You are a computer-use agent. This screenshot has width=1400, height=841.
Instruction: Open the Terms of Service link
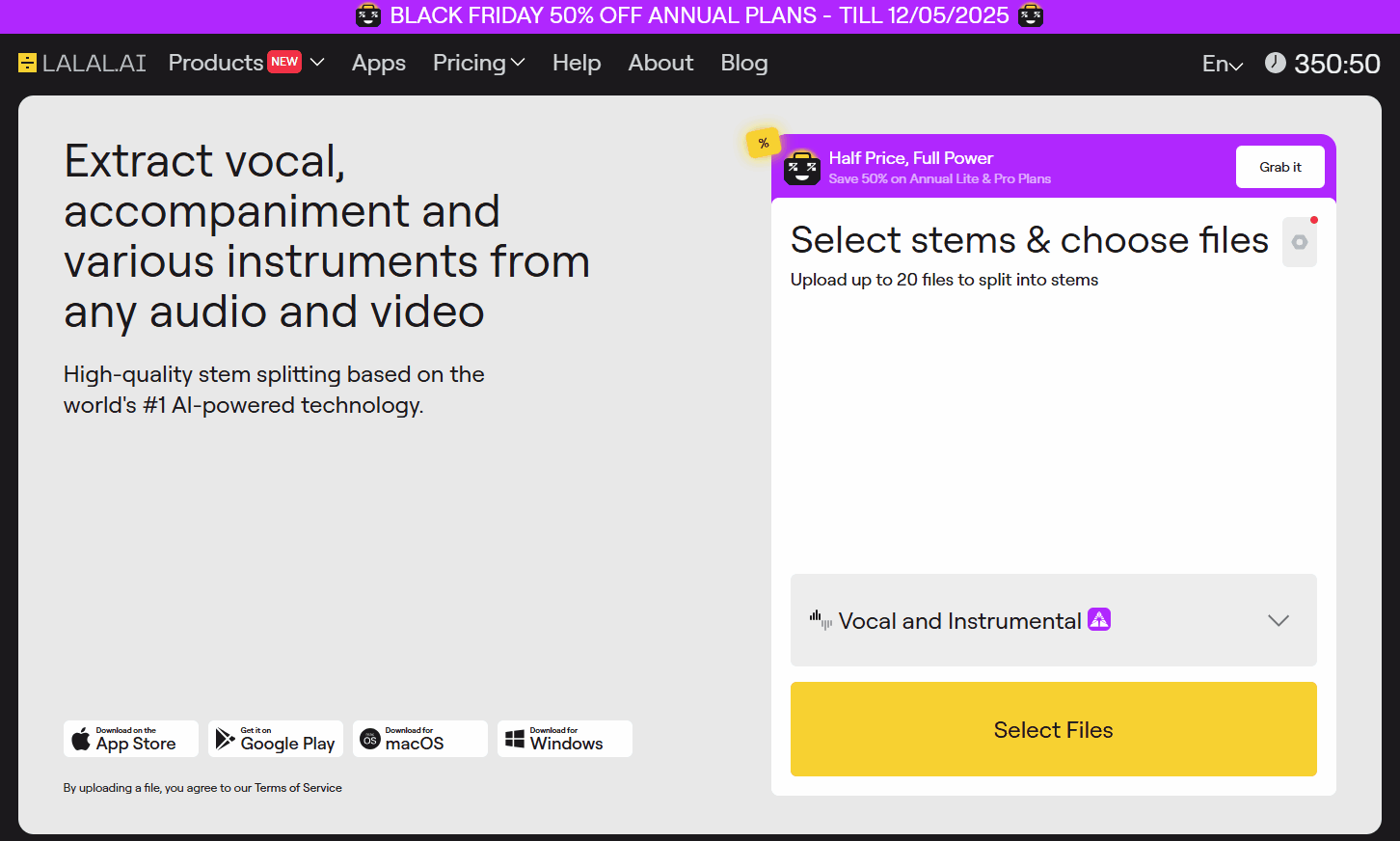(298, 788)
